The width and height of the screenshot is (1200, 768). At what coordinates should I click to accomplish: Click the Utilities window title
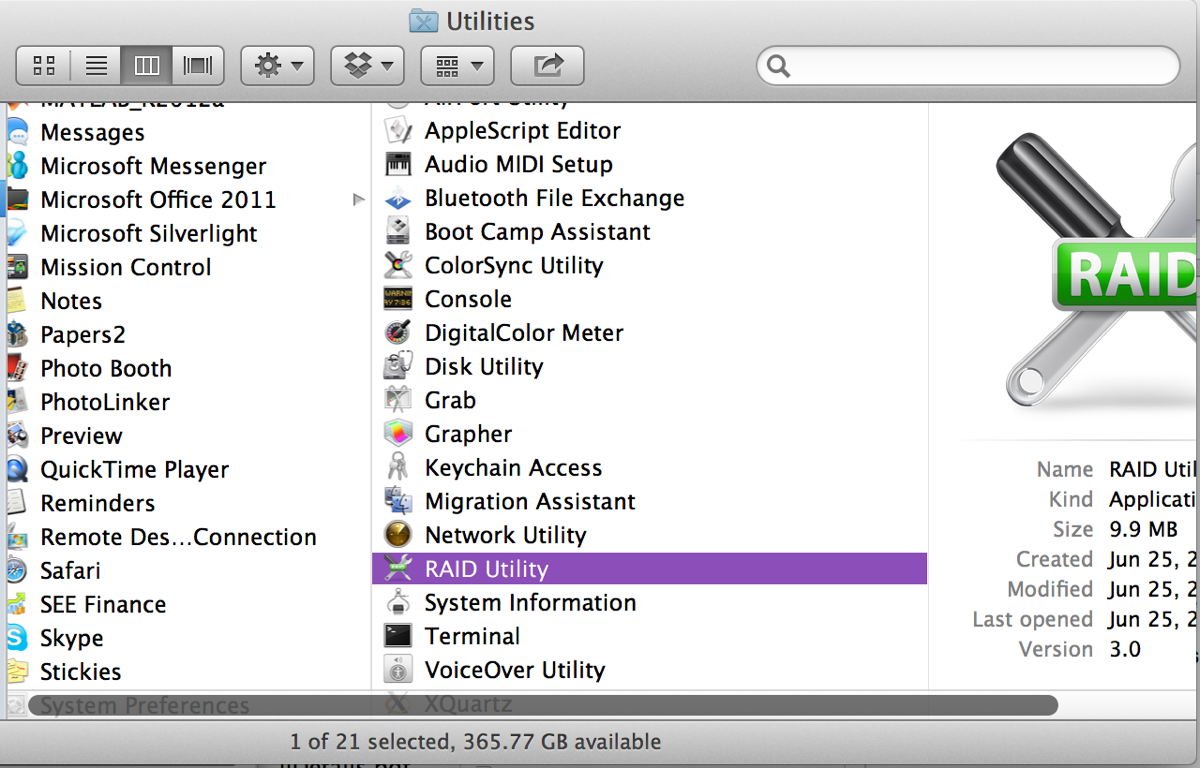tap(490, 20)
